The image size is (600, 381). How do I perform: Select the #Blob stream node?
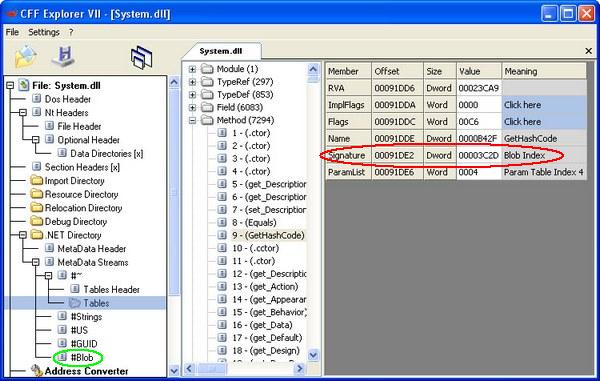coord(82,358)
